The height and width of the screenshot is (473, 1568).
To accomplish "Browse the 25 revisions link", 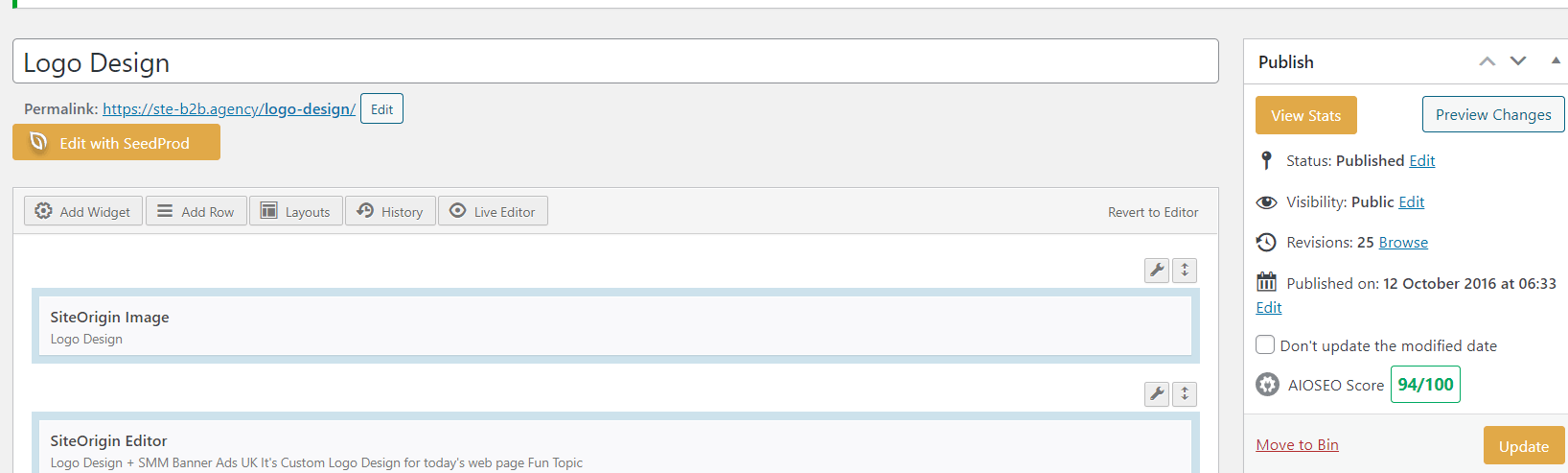I will pyautogui.click(x=1403, y=243).
